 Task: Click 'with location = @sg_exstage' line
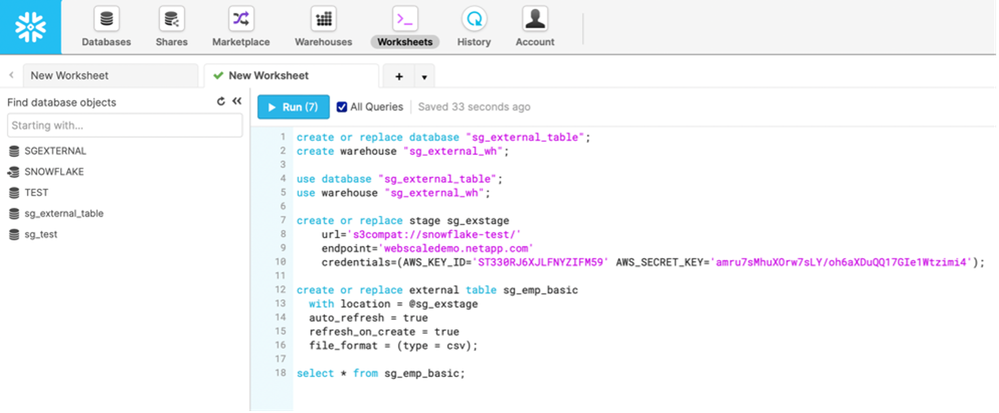click(x=393, y=304)
